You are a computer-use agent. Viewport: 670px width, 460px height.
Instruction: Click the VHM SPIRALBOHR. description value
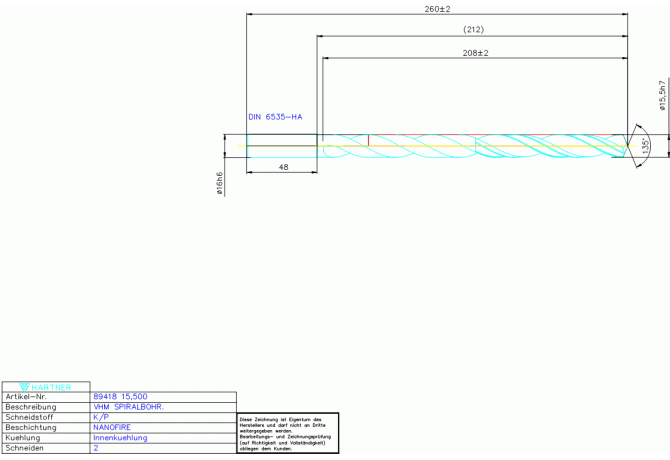pos(128,408)
